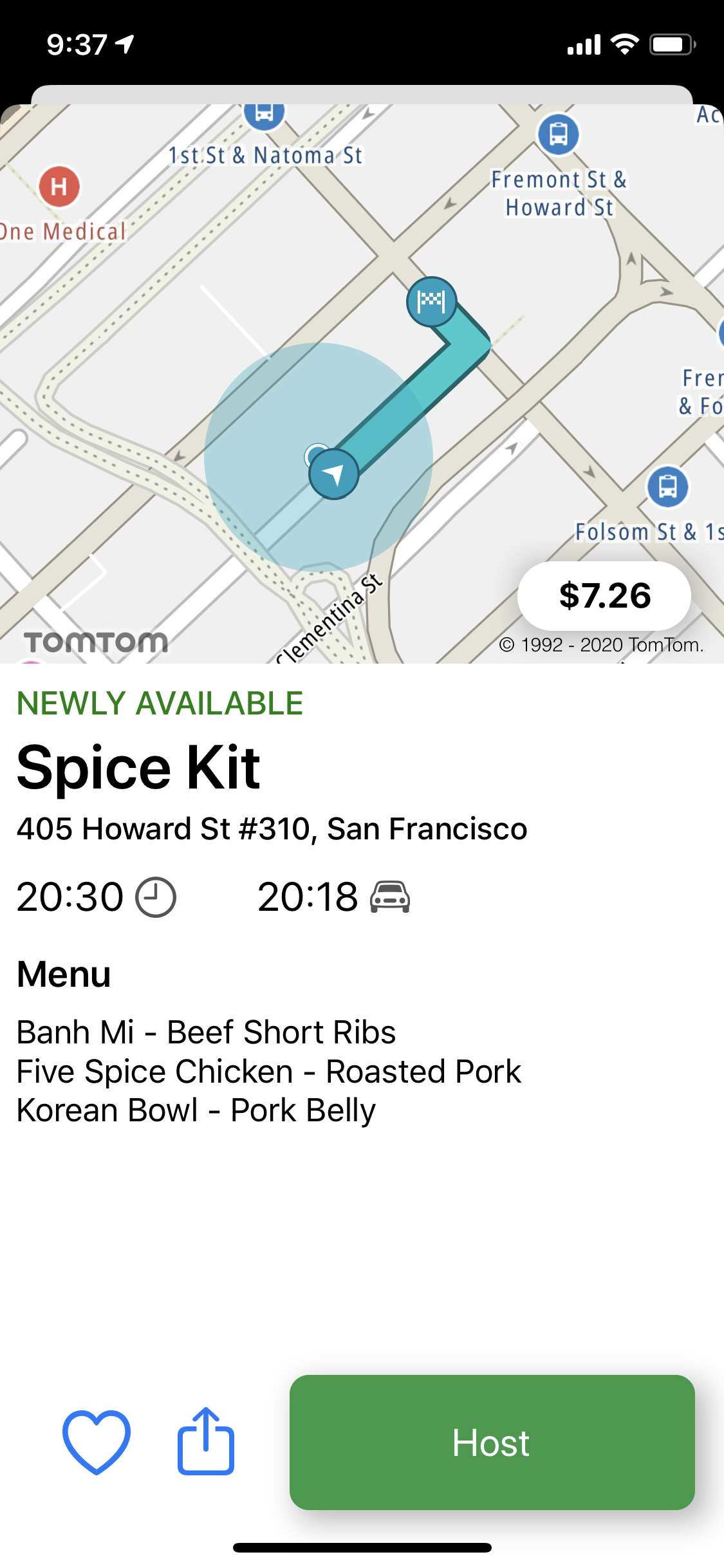This screenshot has height=1568, width=724.
Task: Tap the TomTom logo on map
Action: click(96, 642)
